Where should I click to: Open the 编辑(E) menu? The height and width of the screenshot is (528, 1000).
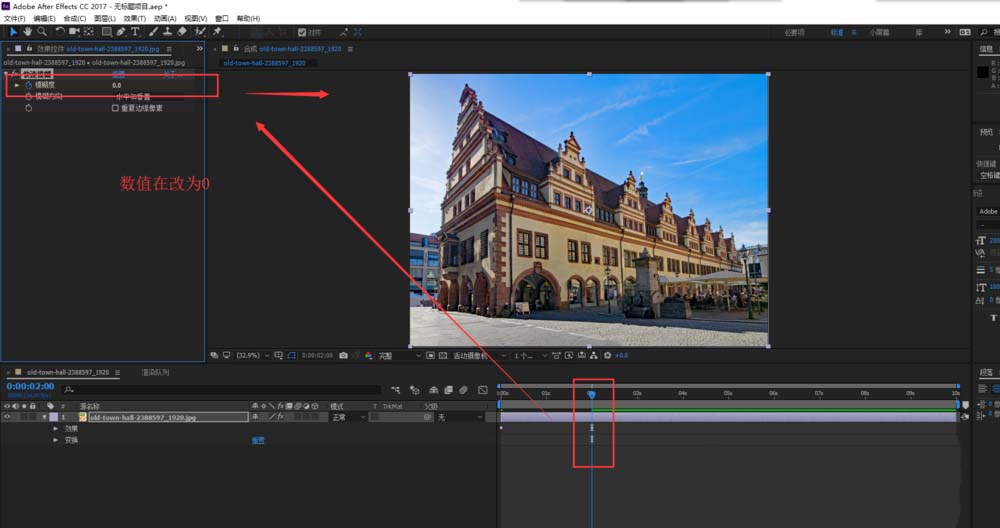44,18
